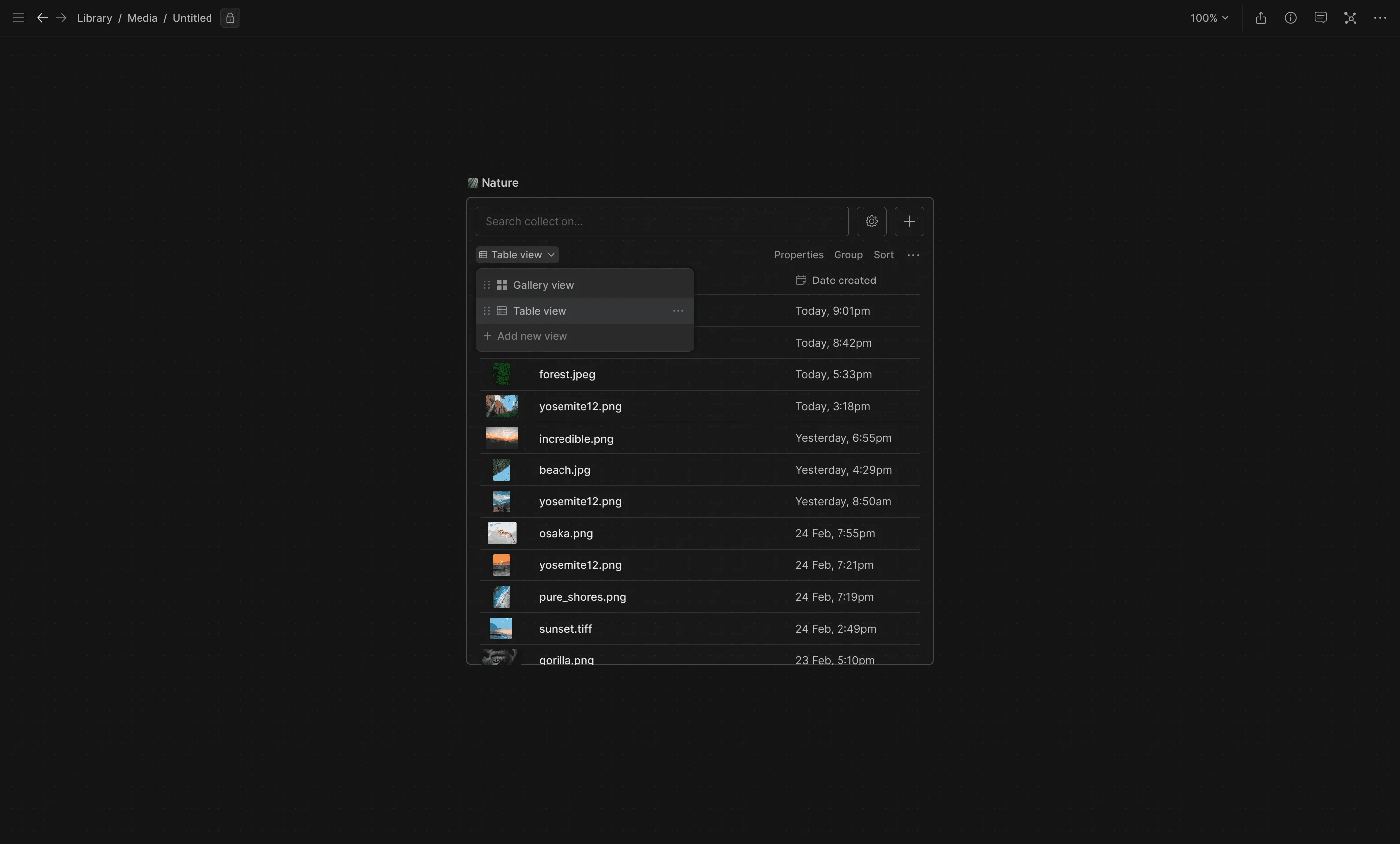This screenshot has width=1400, height=844.
Task: Open the osaka.png thumbnail
Action: 502,533
